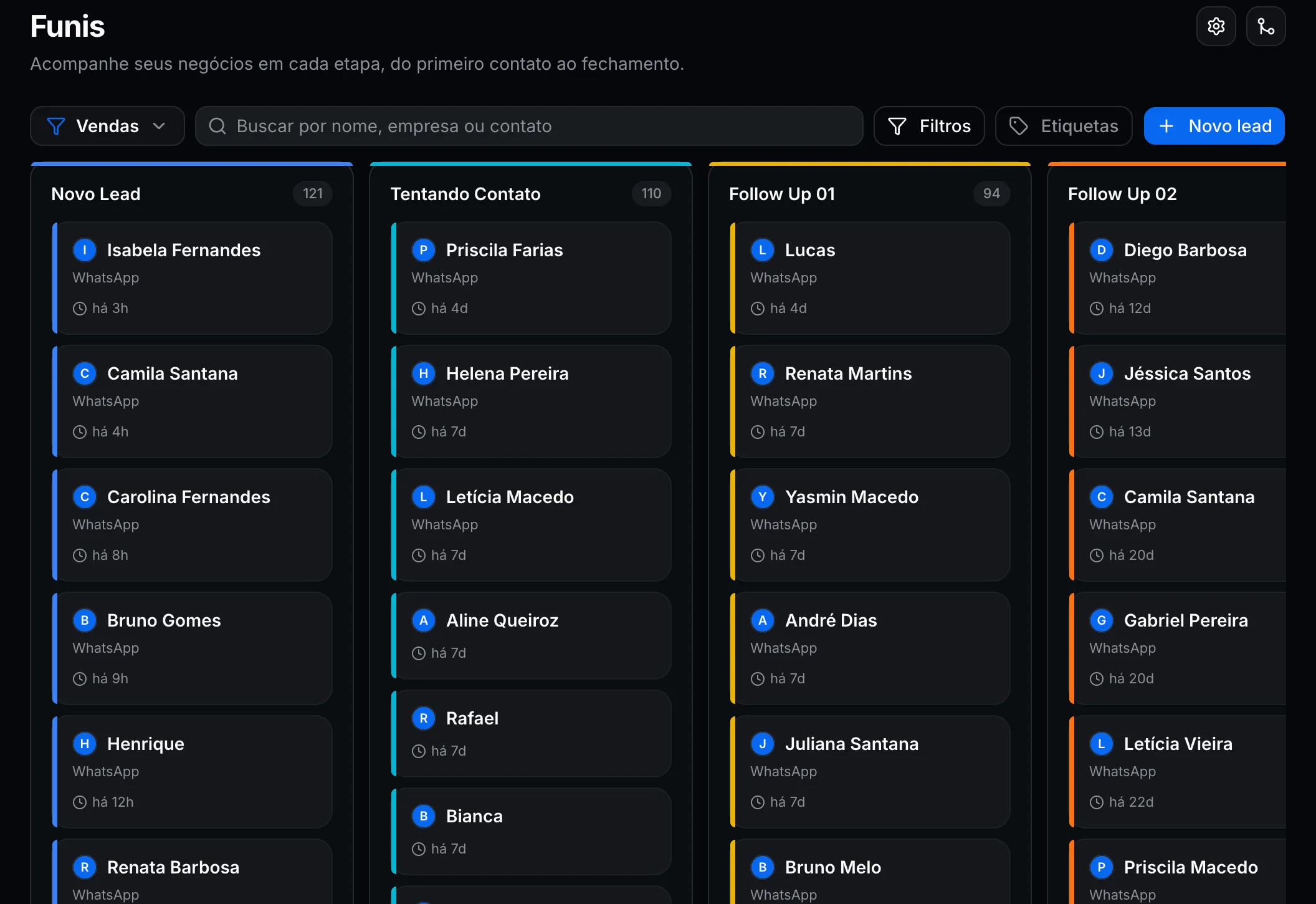1316x904 pixels.
Task: Open the Vendas funnel dropdown
Action: coord(107,126)
